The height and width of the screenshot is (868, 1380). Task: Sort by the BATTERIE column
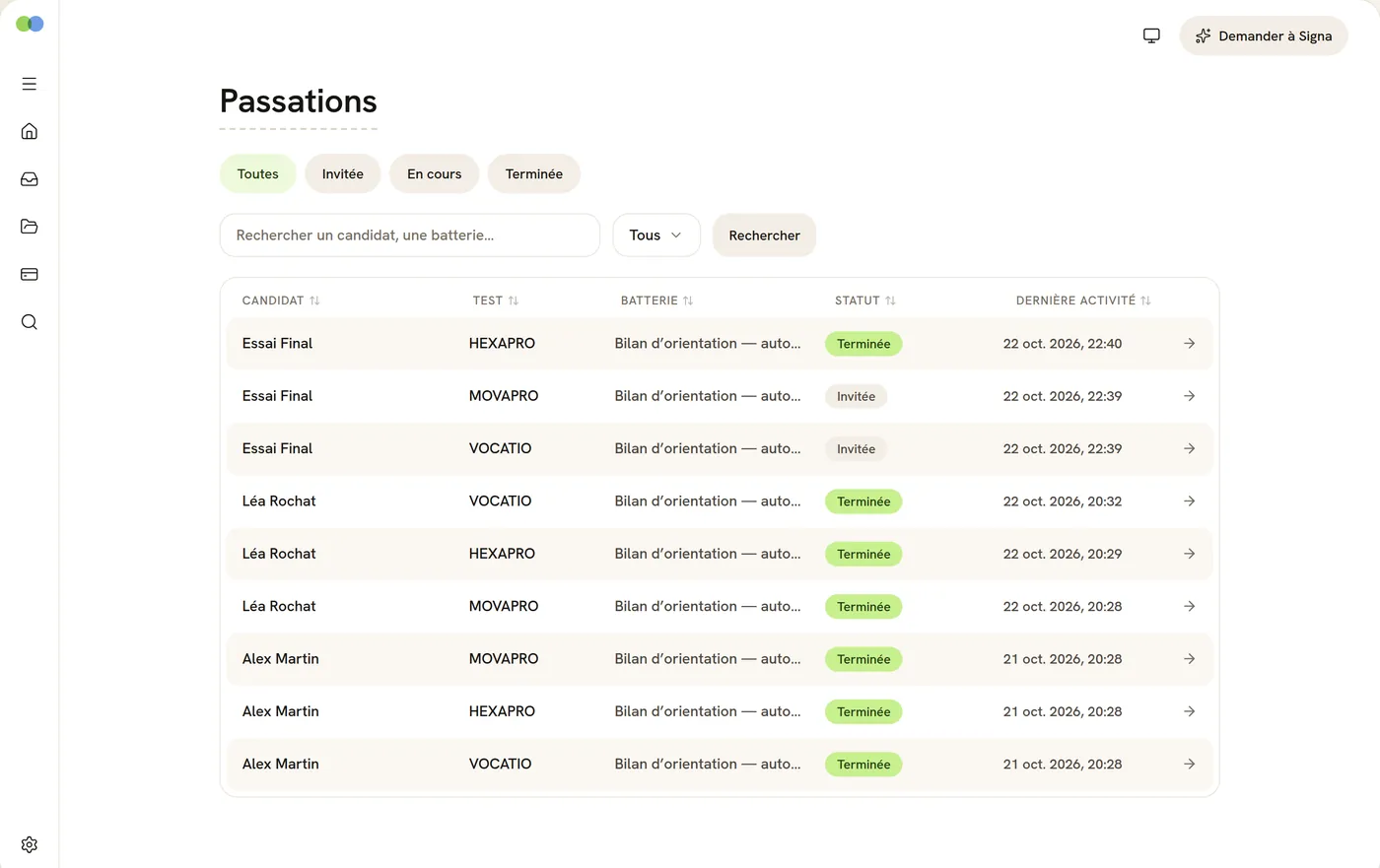pyautogui.click(x=657, y=300)
